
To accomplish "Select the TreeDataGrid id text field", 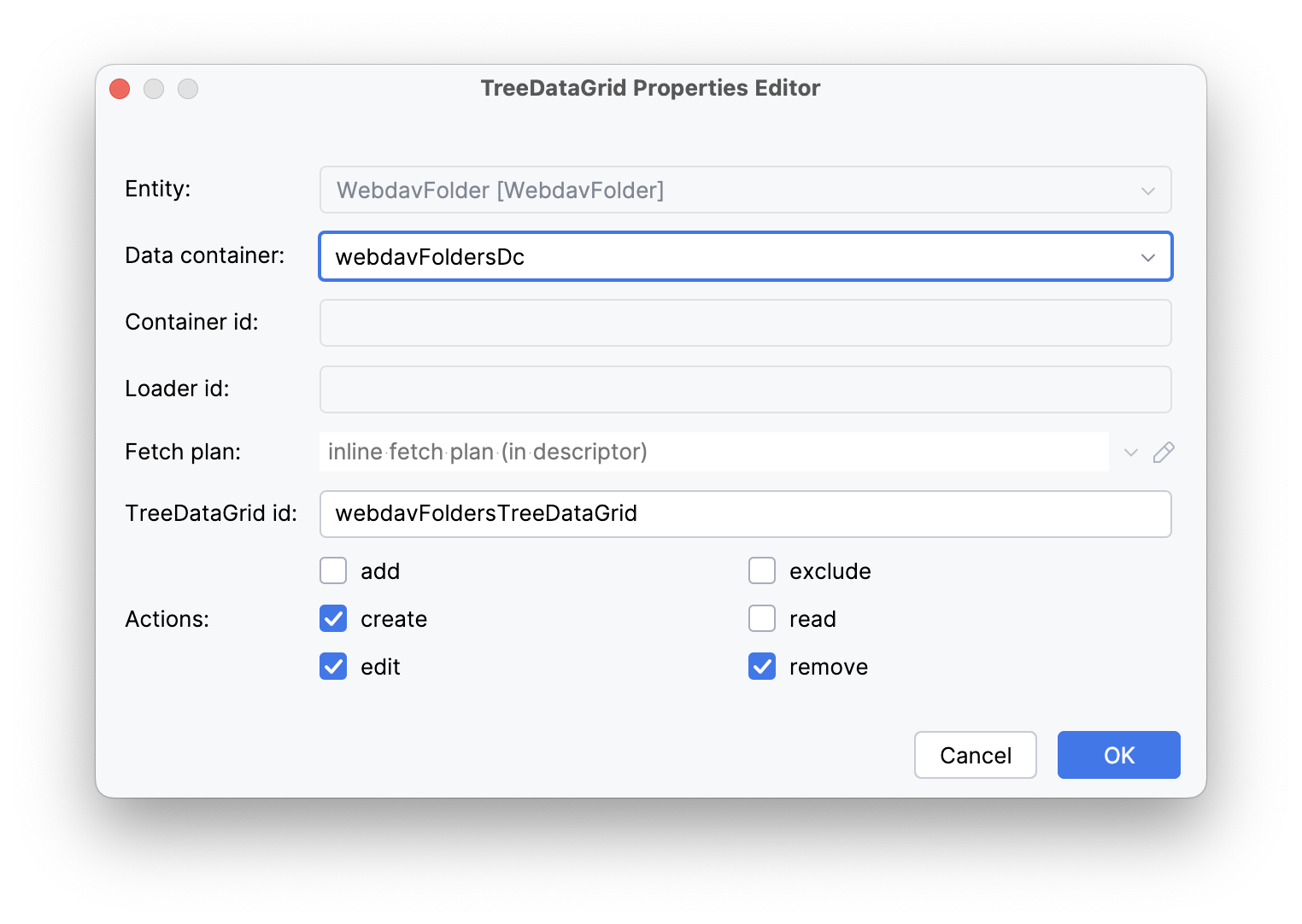I will pos(744,513).
